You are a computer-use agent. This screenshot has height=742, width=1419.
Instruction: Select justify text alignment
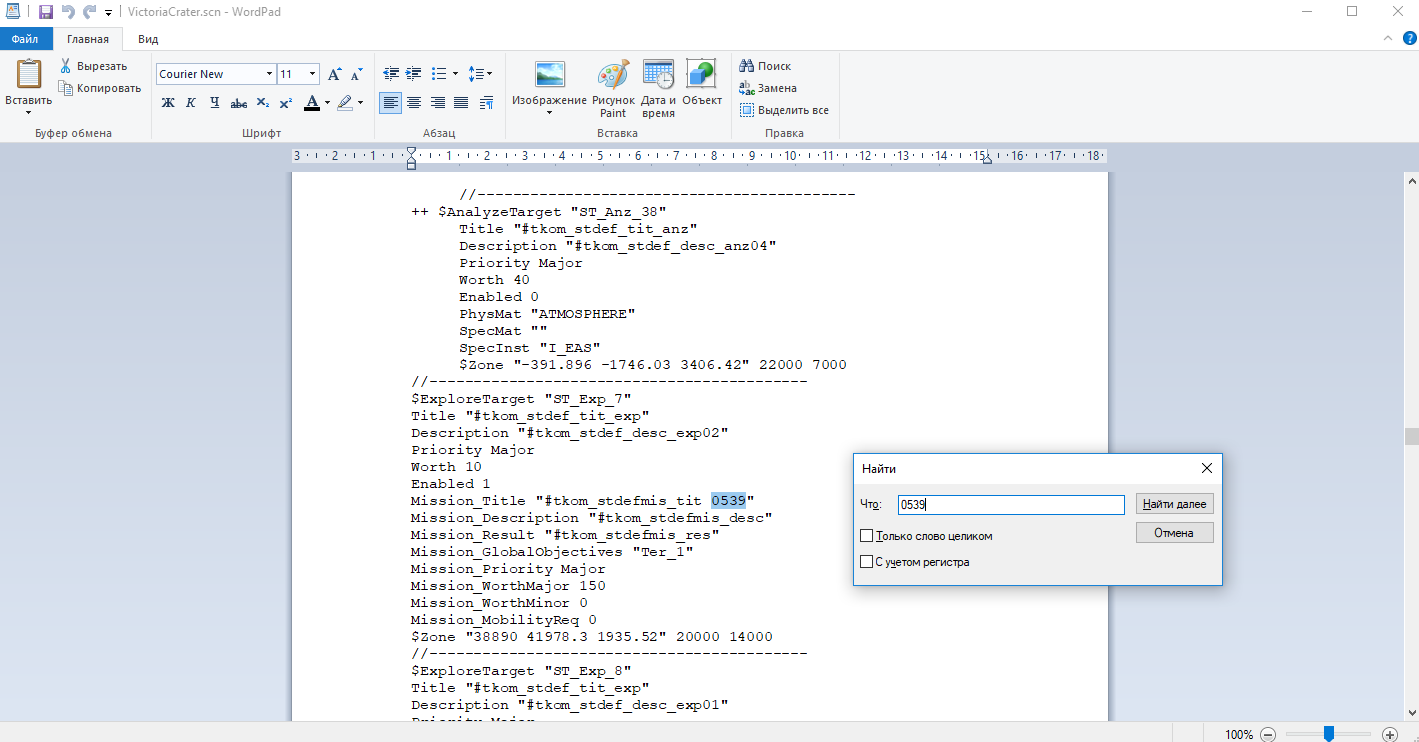(461, 102)
